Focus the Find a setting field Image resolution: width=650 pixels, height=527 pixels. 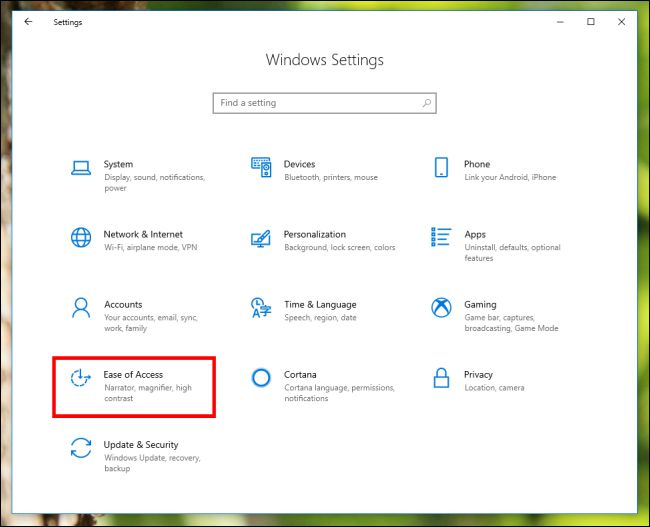(x=325, y=103)
